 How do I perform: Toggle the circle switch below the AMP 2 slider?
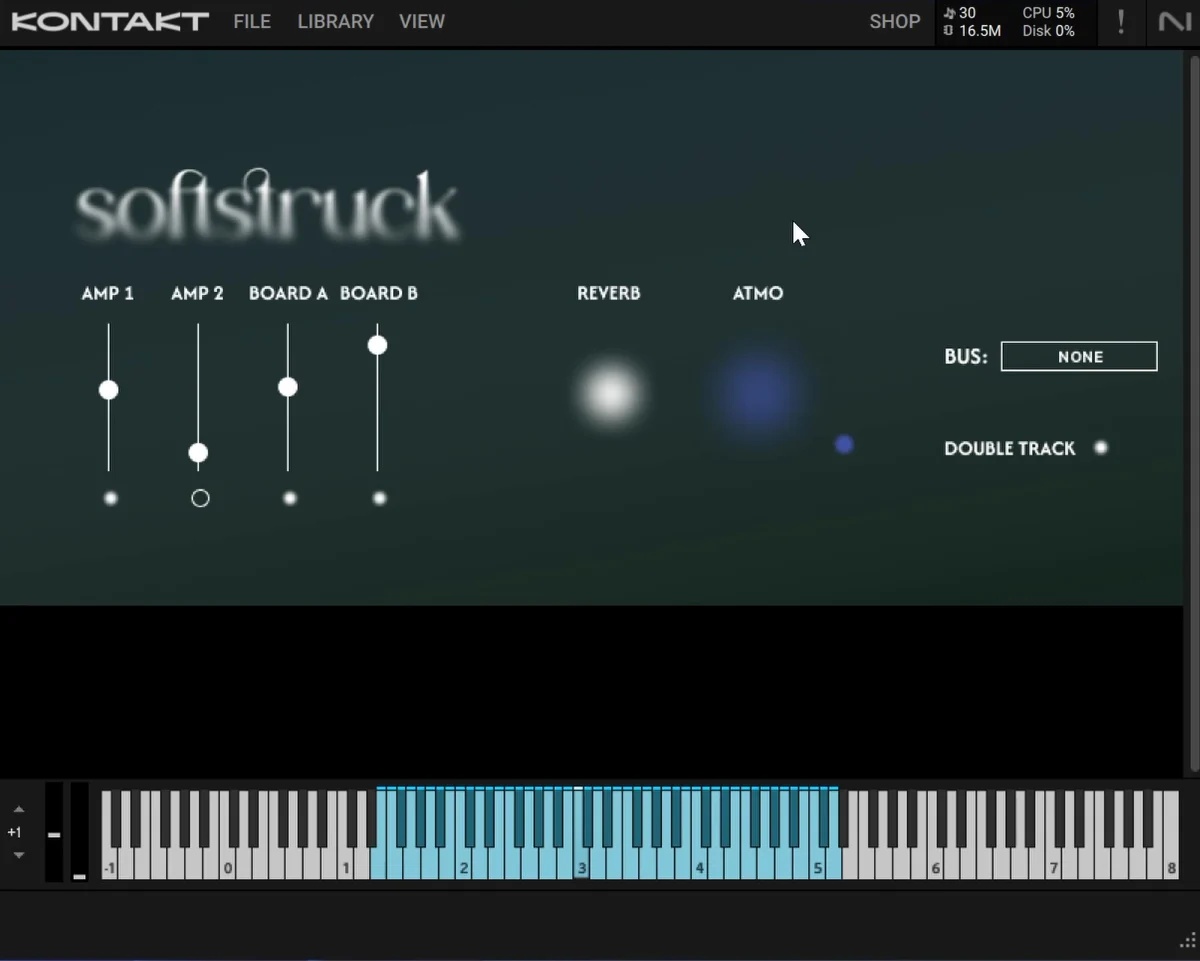[199, 497]
